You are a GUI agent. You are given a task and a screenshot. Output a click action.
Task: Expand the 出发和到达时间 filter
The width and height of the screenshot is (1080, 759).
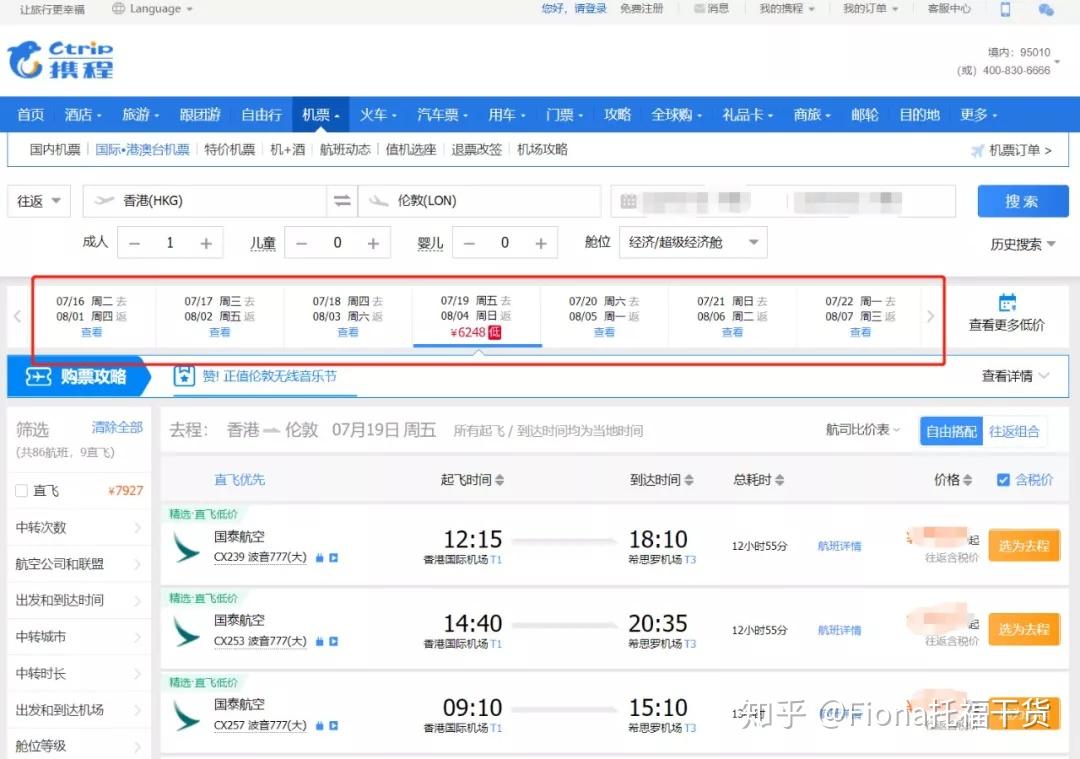(79, 600)
